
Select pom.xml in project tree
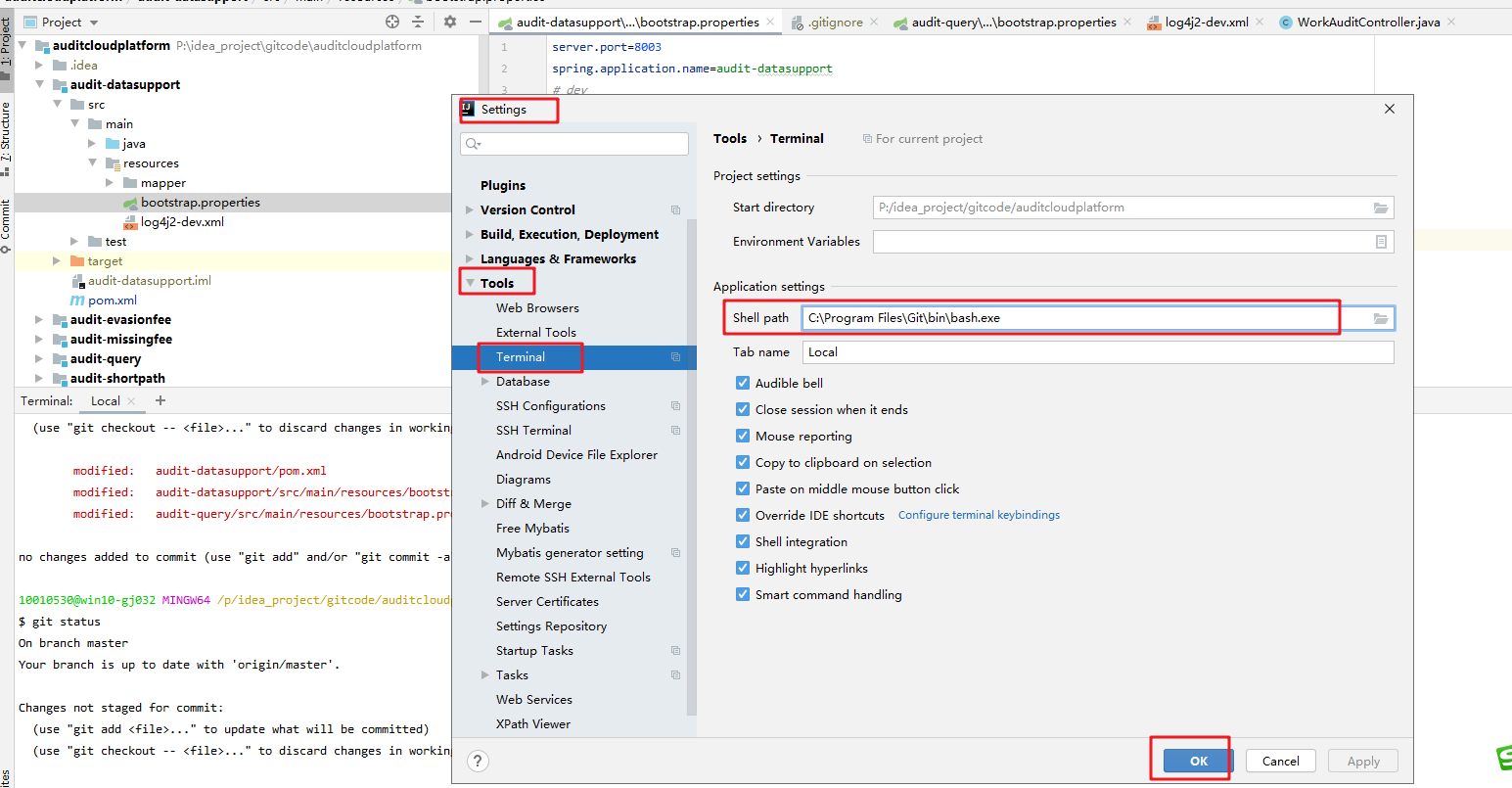click(x=113, y=301)
